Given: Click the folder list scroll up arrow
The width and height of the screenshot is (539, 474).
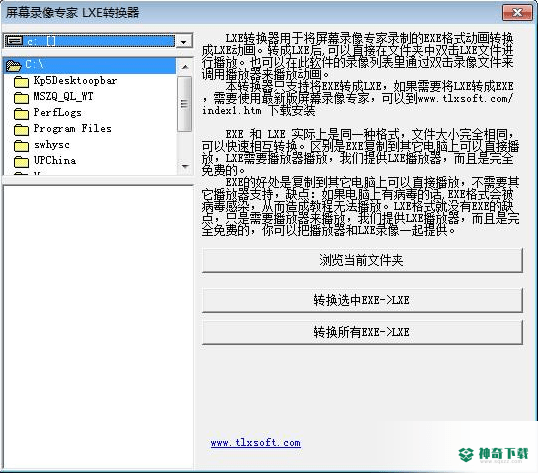Looking at the screenshot, I should [185, 67].
